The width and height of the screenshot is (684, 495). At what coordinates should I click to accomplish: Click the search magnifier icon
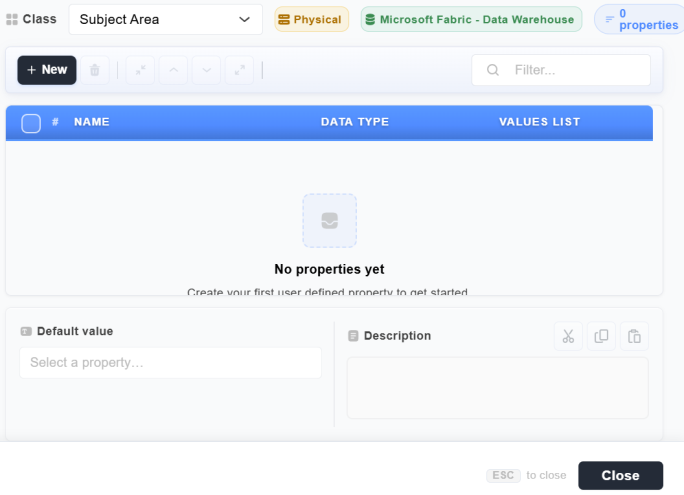pyautogui.click(x=493, y=70)
